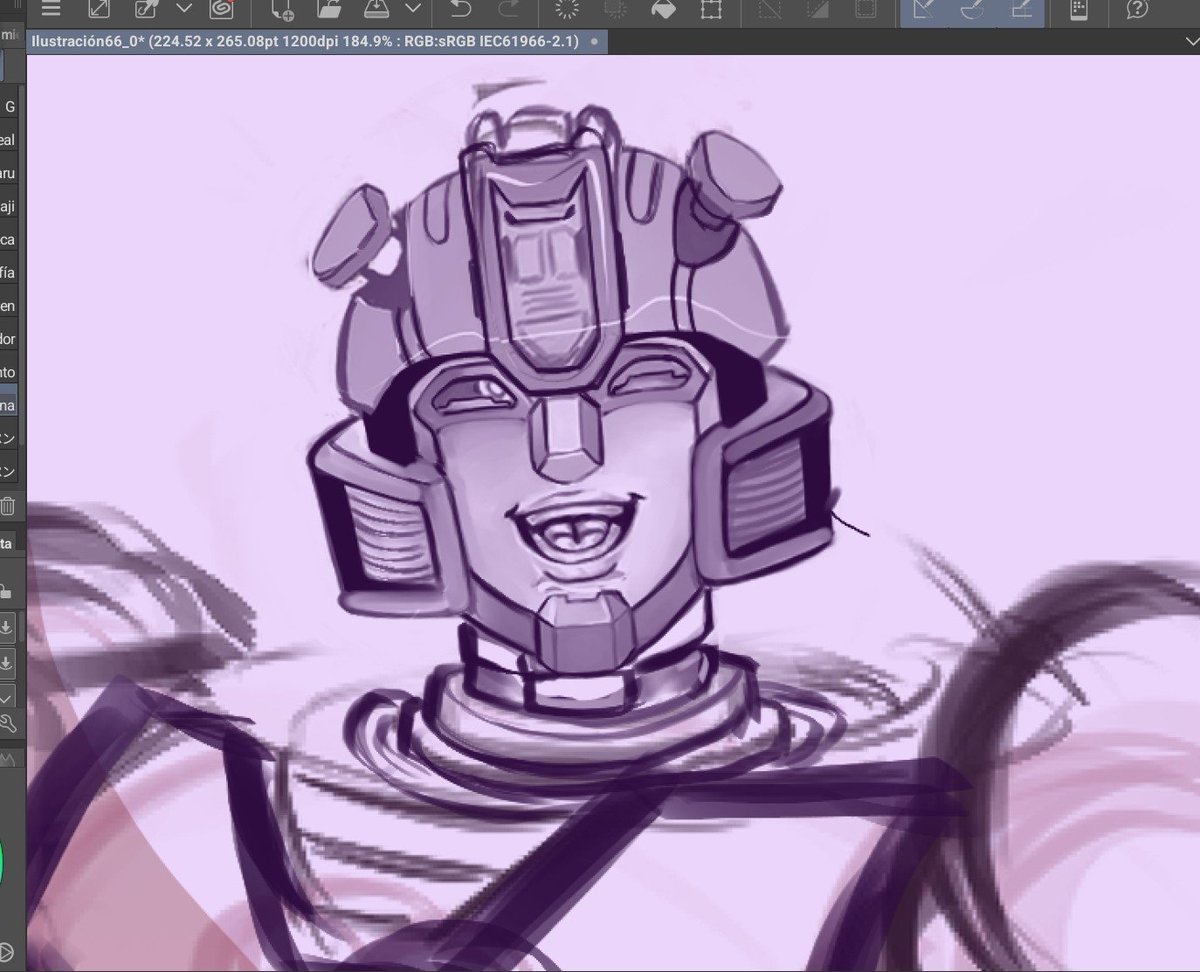Undo the last stroke
The image size is (1200, 972).
[x=461, y=10]
